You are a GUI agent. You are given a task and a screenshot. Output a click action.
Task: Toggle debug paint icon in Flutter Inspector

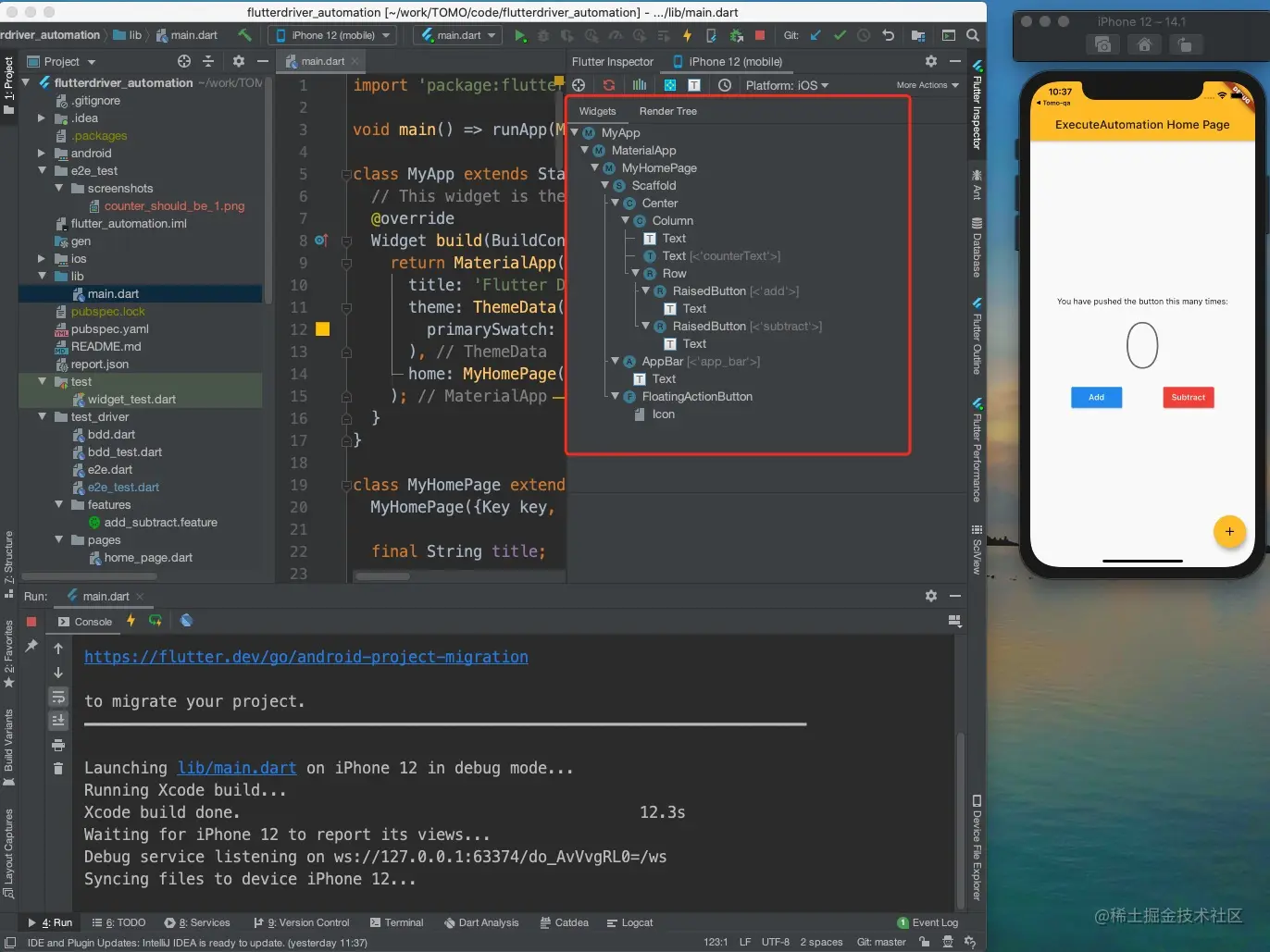[670, 85]
